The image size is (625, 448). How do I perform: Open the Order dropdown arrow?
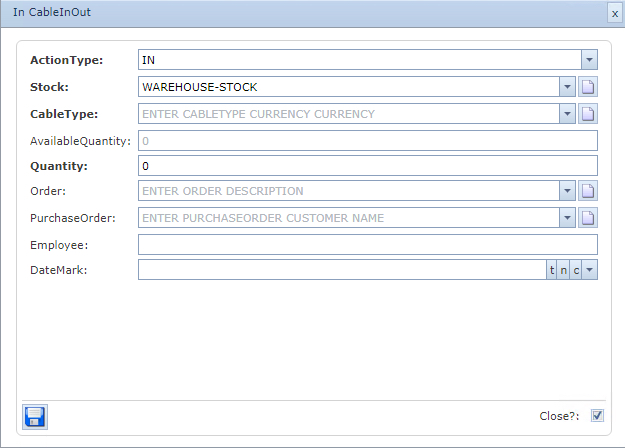point(568,191)
